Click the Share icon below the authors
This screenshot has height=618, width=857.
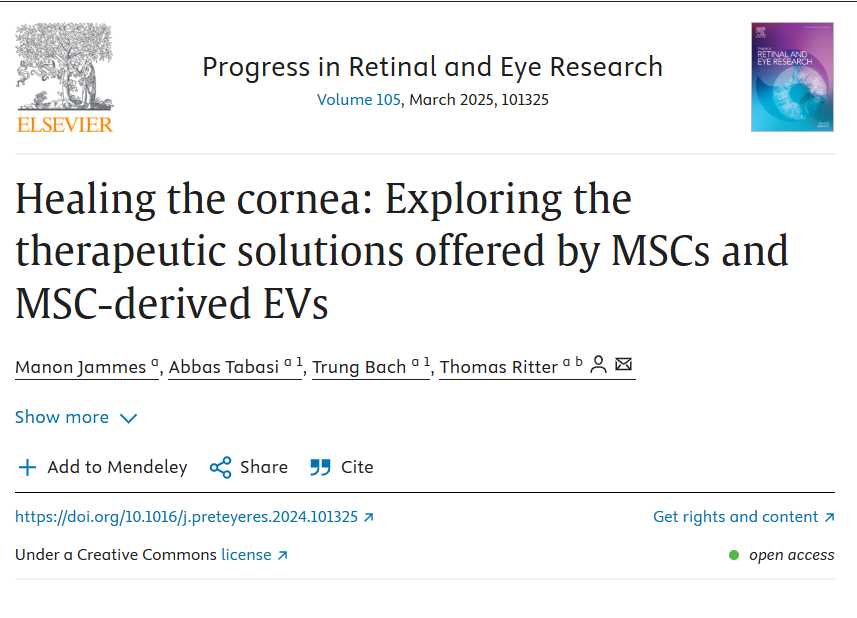pos(220,467)
